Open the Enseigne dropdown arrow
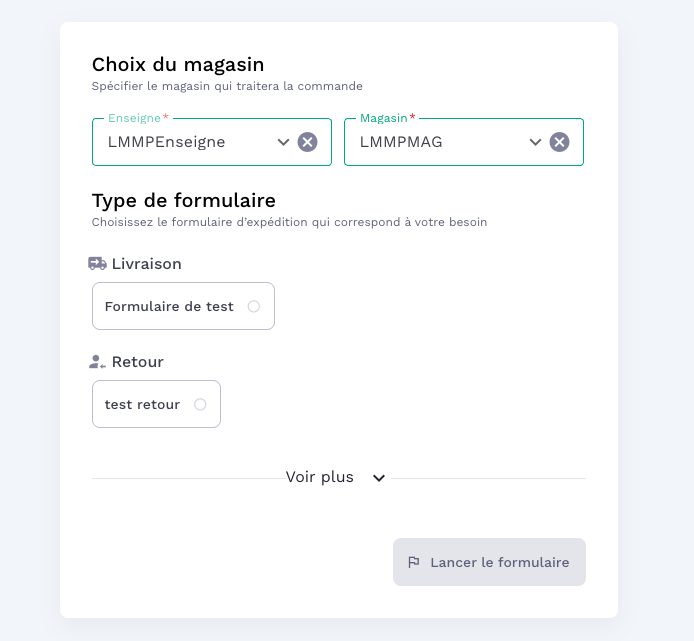Image resolution: width=694 pixels, height=641 pixels. click(283, 142)
